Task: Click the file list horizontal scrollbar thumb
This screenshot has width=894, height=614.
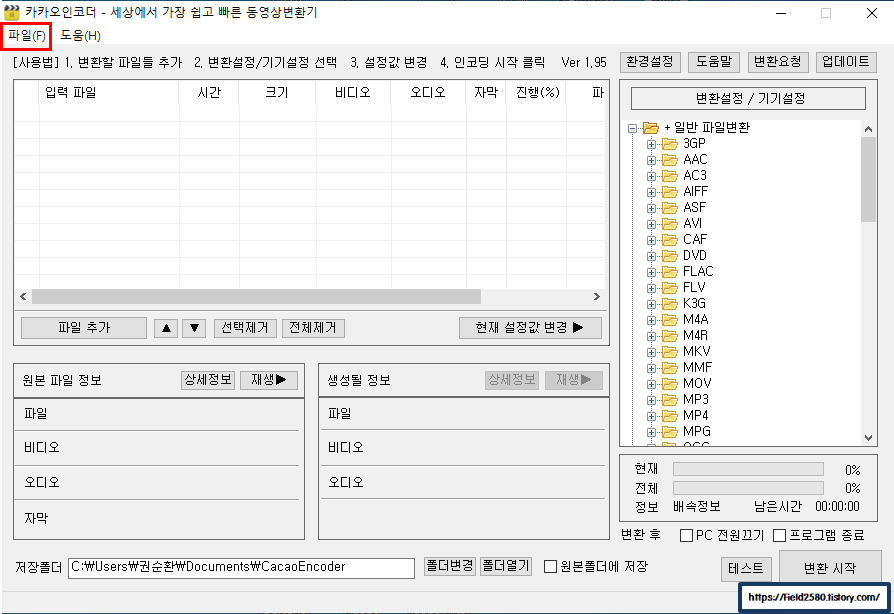Action: coord(256,296)
